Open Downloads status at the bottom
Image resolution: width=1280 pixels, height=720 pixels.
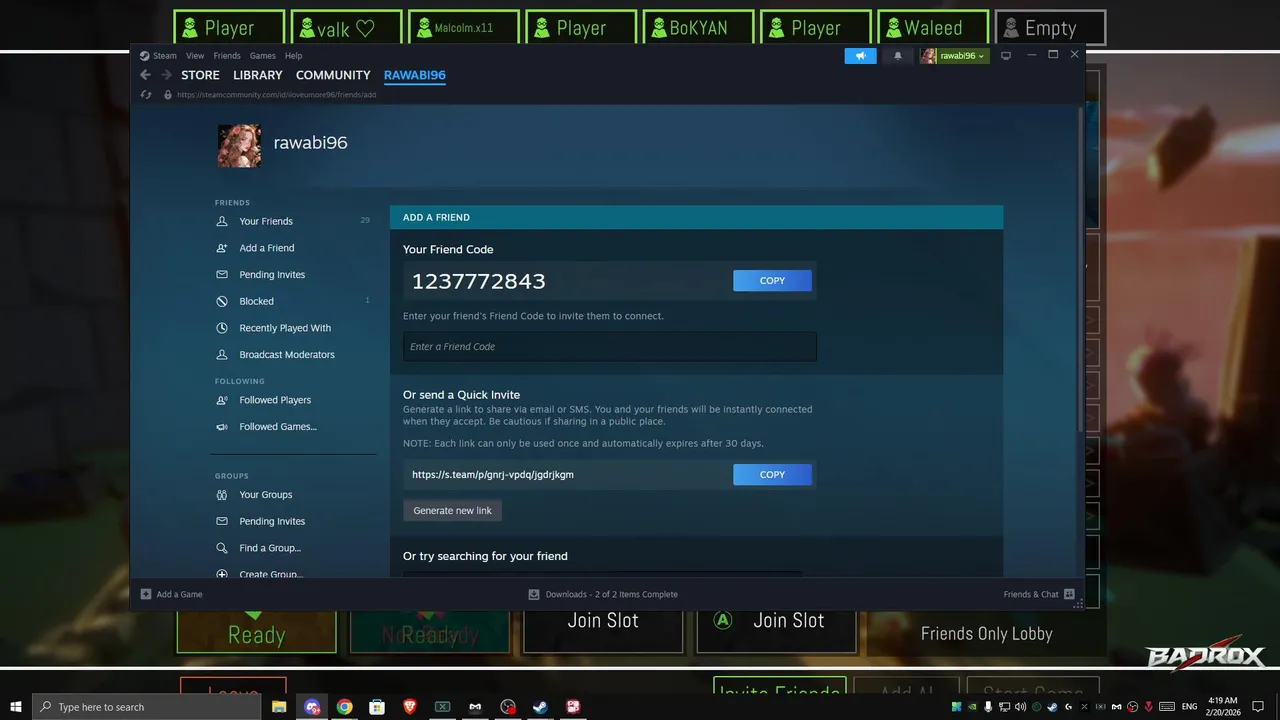(x=603, y=594)
